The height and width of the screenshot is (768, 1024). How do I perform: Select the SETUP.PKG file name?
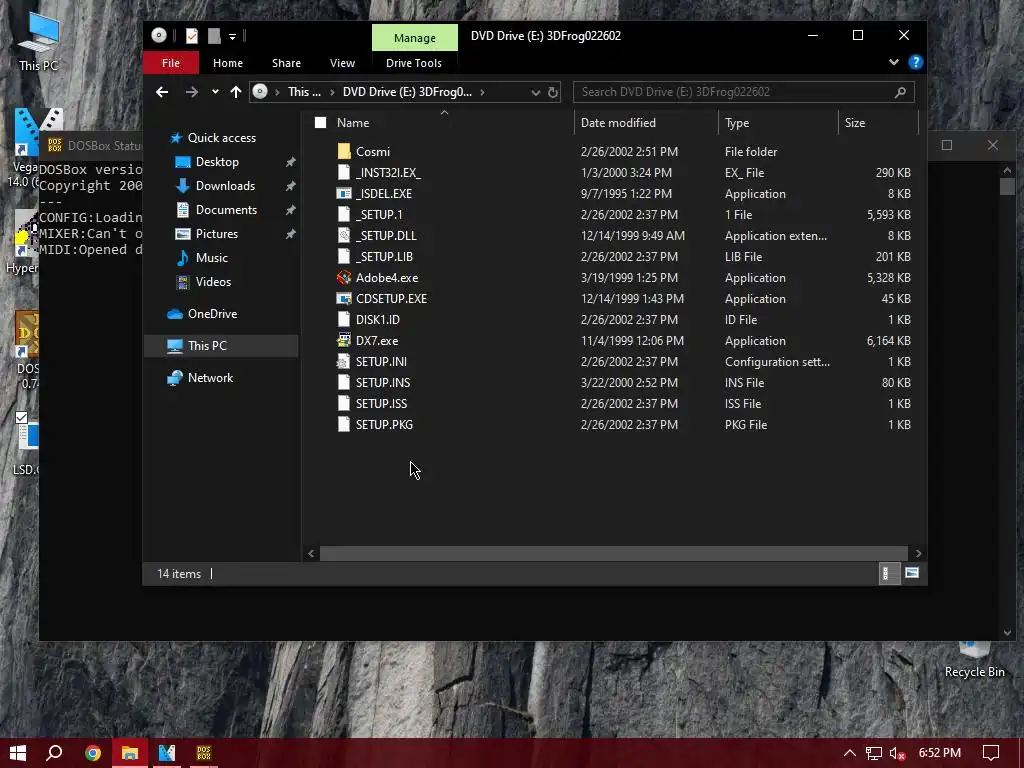pyautogui.click(x=384, y=424)
